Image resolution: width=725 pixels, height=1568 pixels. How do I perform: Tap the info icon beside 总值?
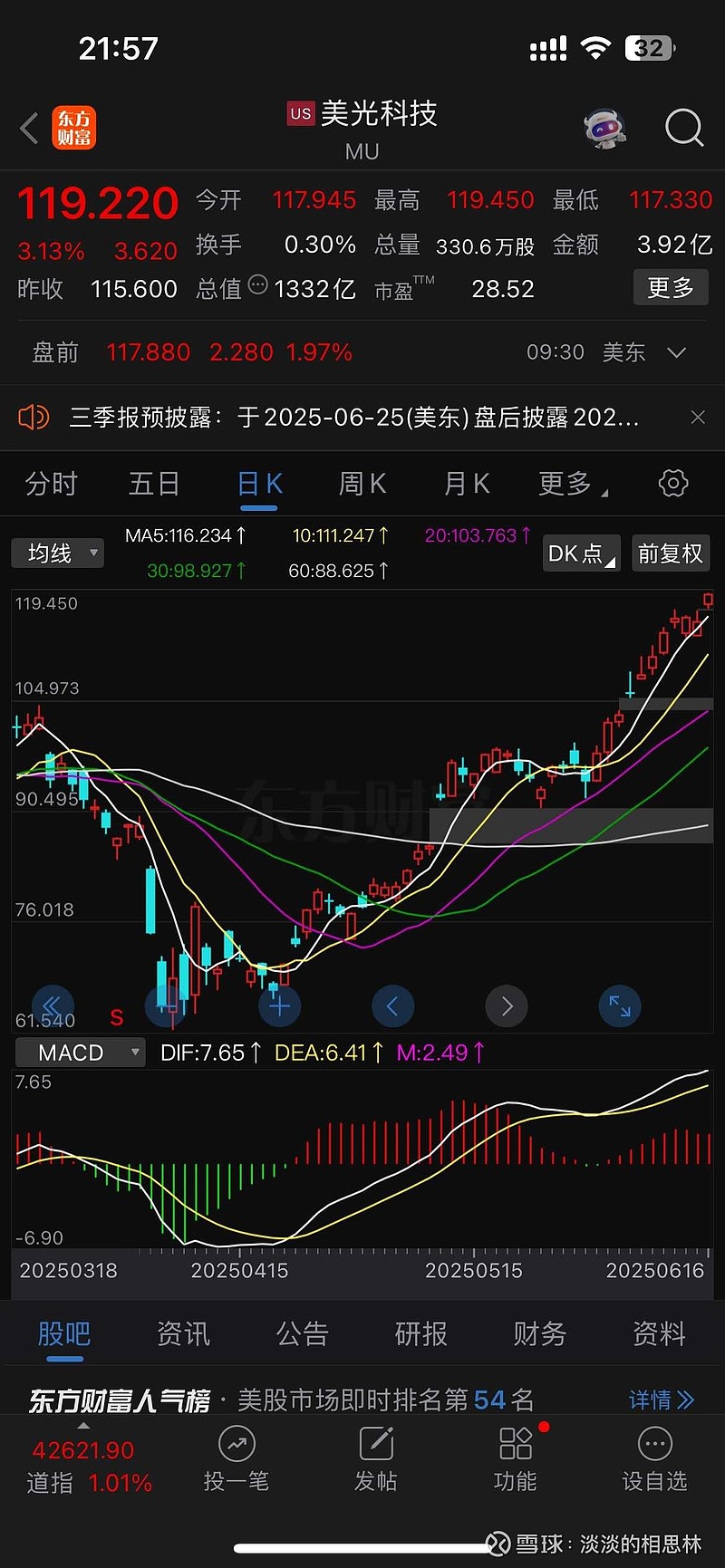[x=258, y=285]
